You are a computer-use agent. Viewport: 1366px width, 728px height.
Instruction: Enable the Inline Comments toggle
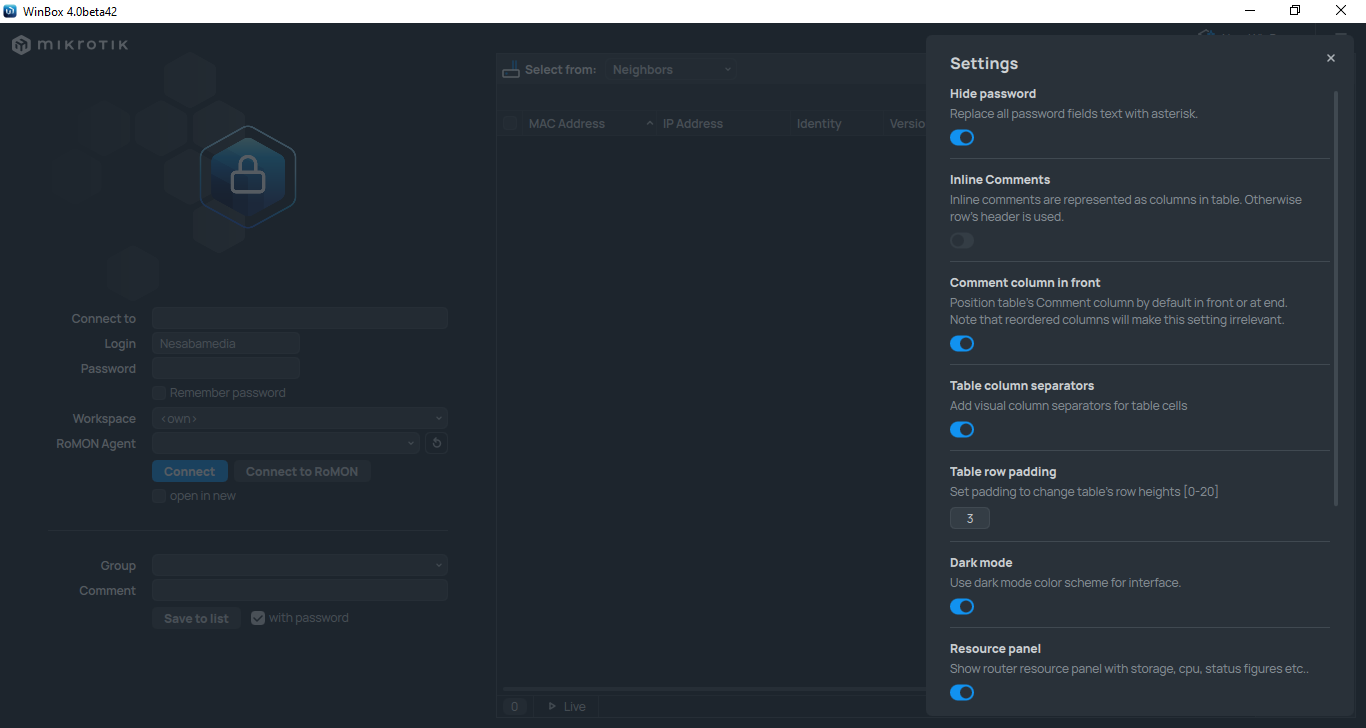962,241
